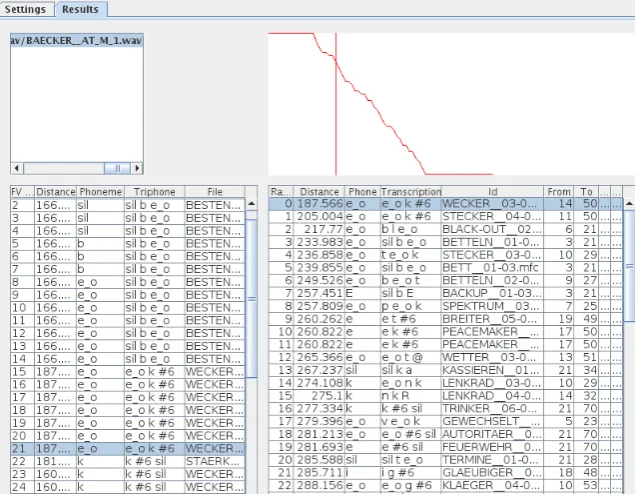Click the right table's scroll-up arrow
Viewport: 641px width, 496px height.
coord(630,203)
